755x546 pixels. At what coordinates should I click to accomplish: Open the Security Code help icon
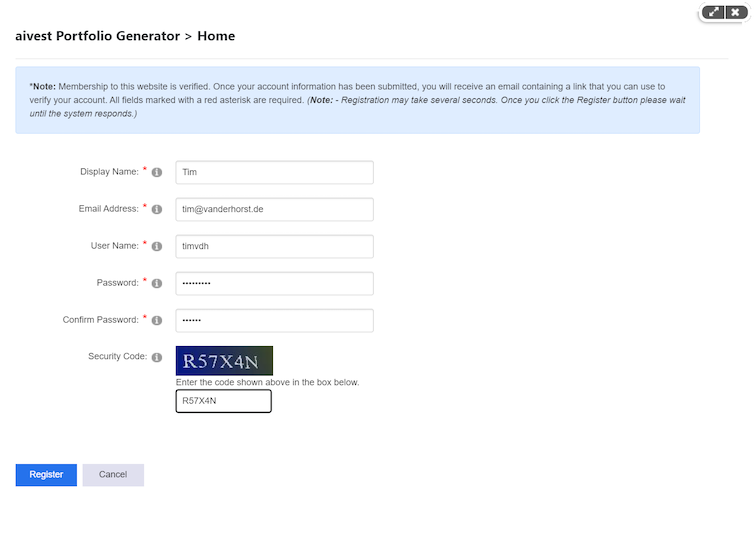157,358
